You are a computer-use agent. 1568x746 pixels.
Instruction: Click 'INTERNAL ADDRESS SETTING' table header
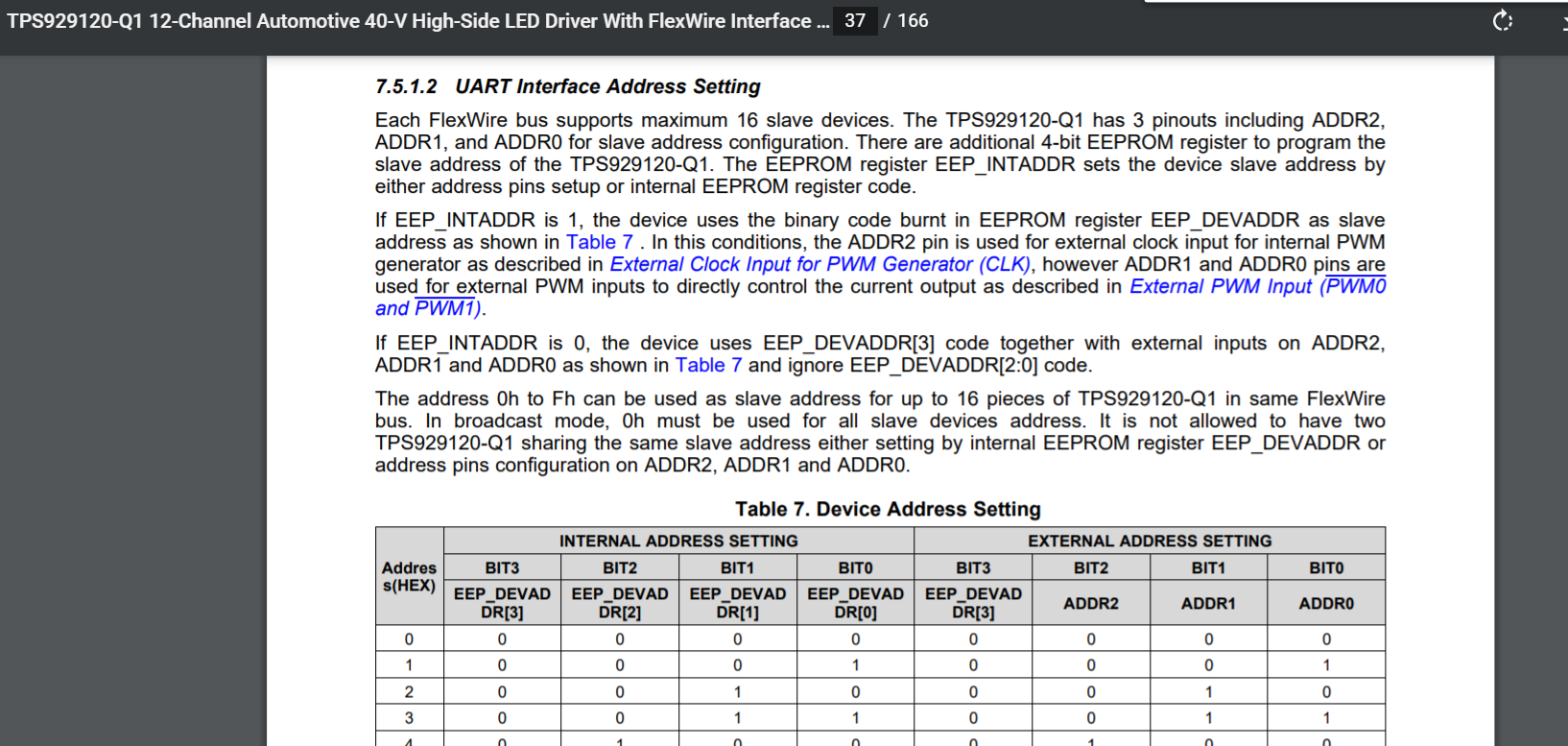(x=678, y=541)
